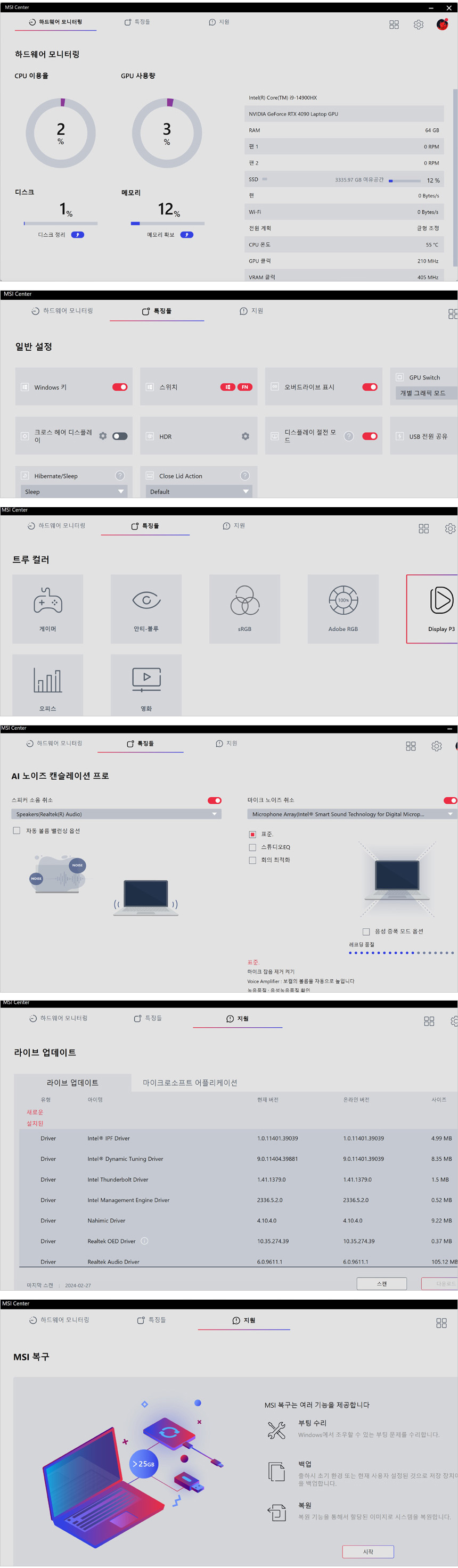Click the 디스크 정리 cleanup icon
This screenshot has height=1568, width=458.
[x=77, y=235]
